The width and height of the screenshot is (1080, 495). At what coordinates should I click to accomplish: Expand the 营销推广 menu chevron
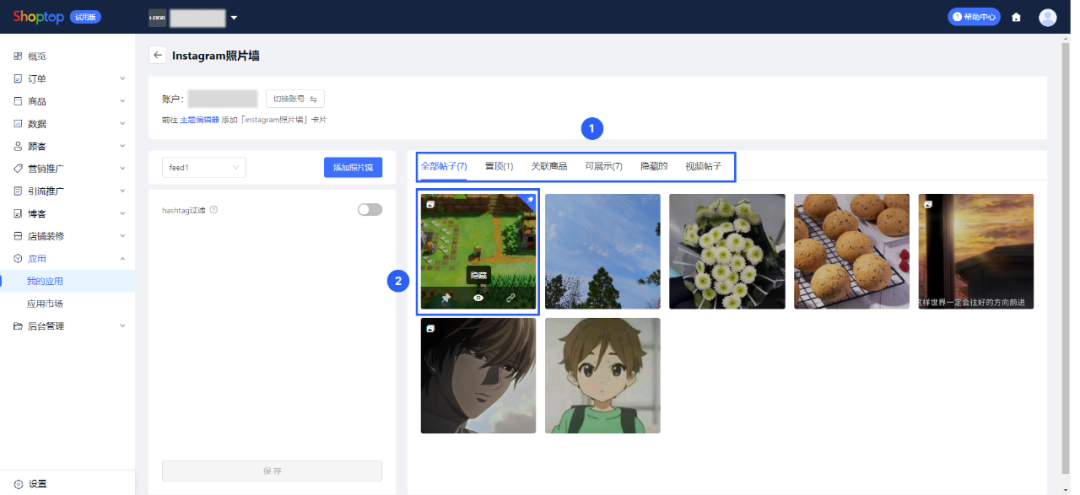coord(123,169)
